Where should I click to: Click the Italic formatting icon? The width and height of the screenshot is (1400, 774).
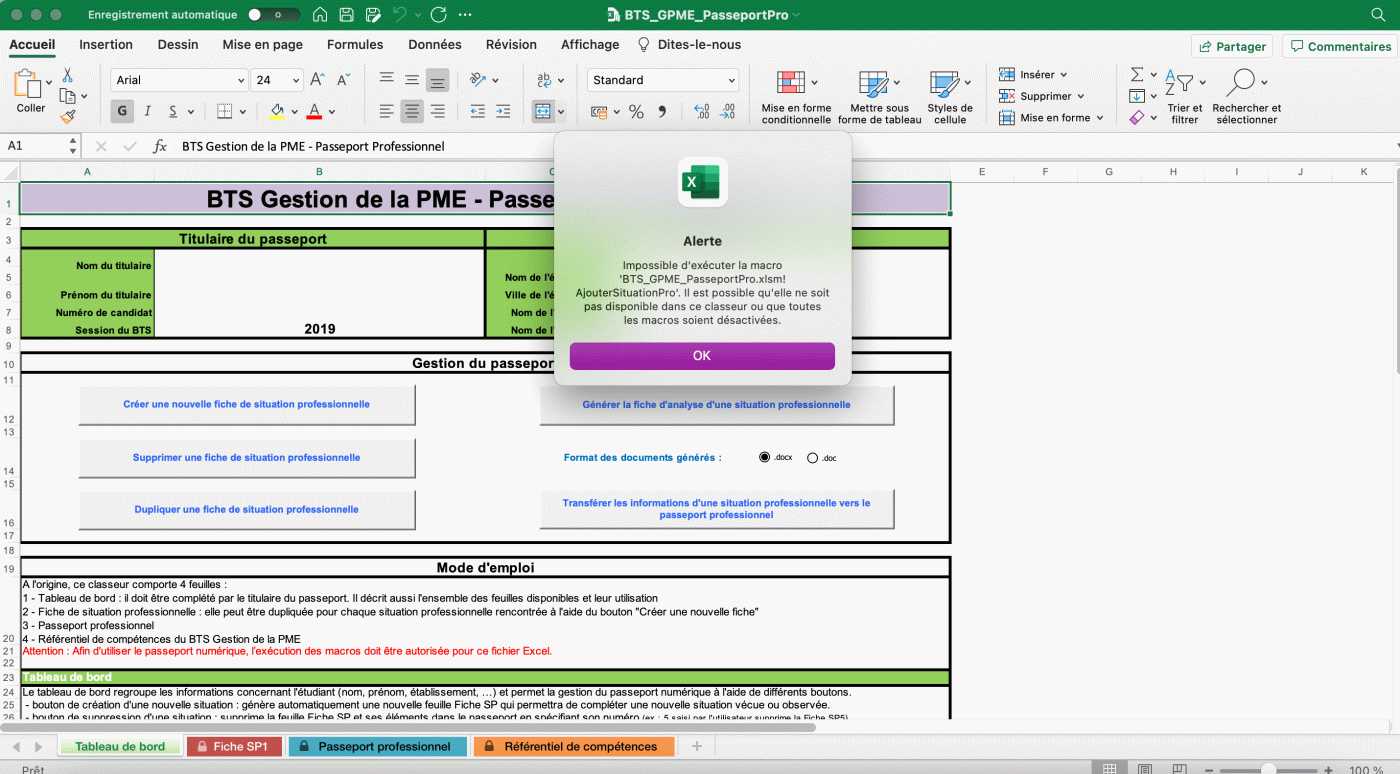click(148, 111)
